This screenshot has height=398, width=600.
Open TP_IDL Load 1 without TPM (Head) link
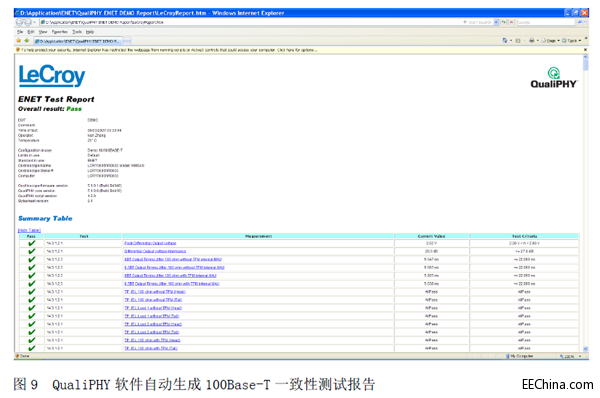point(153,308)
